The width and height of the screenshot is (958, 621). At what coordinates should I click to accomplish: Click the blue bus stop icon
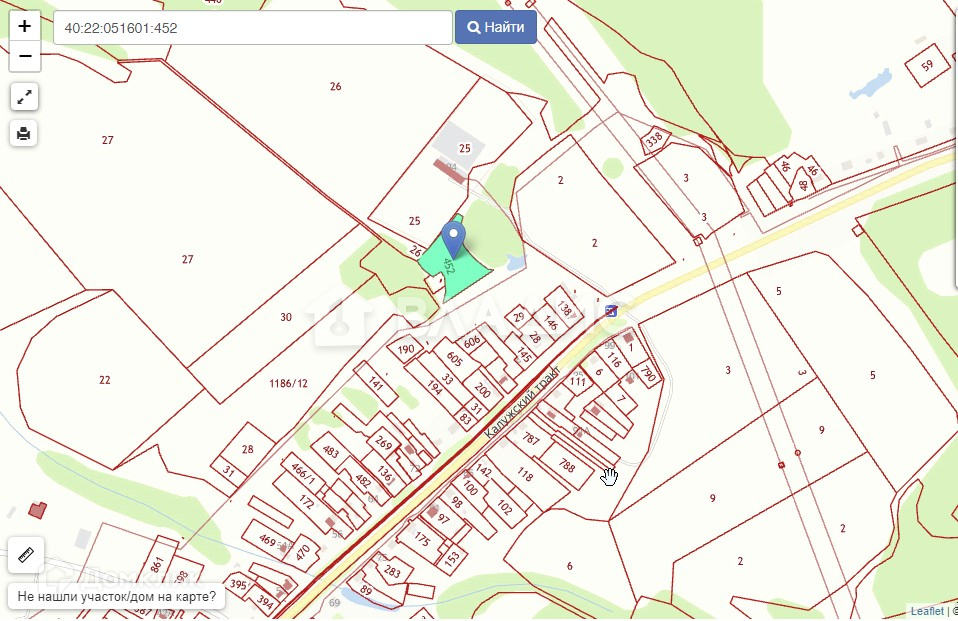pos(610,311)
